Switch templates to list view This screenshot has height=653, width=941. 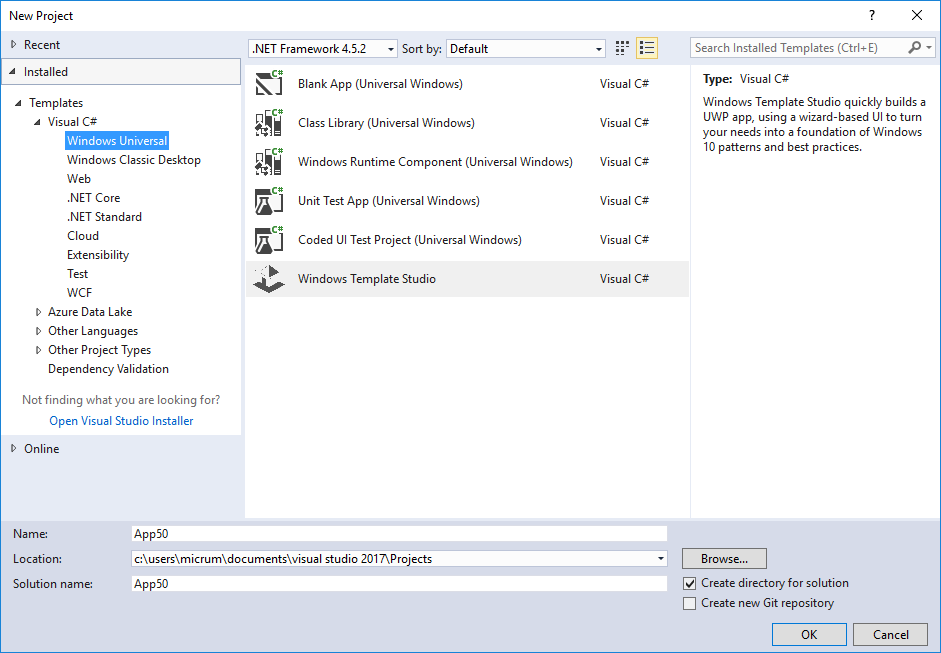(646, 47)
